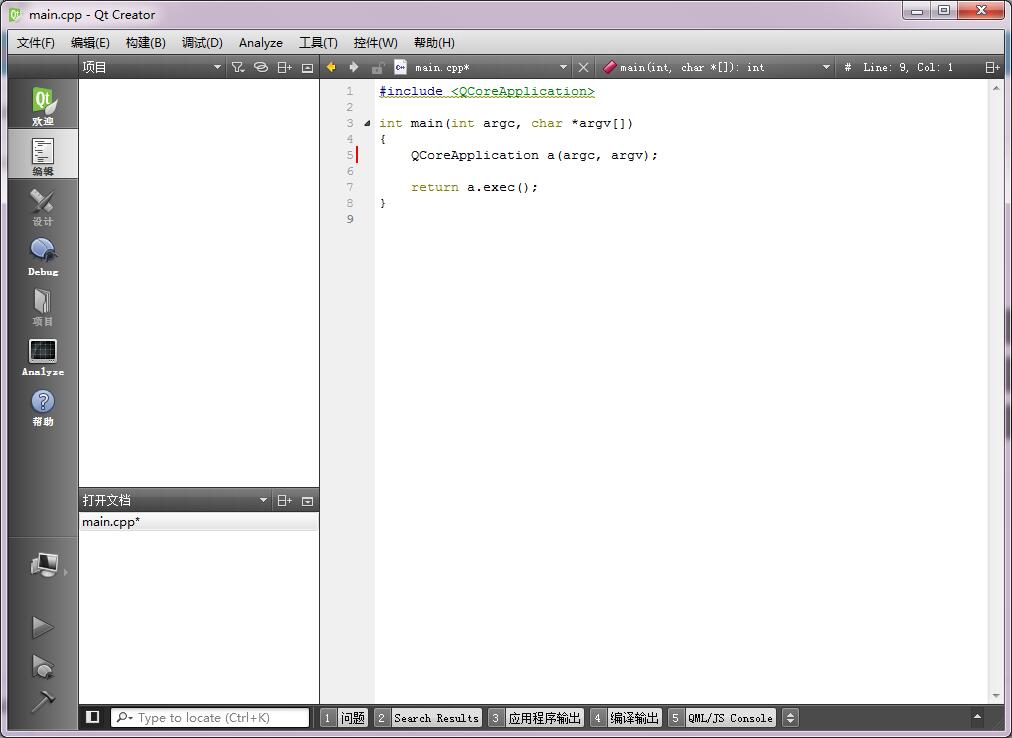Toggle synchronize with editor link icon
This screenshot has height=738, width=1012.
click(261, 67)
